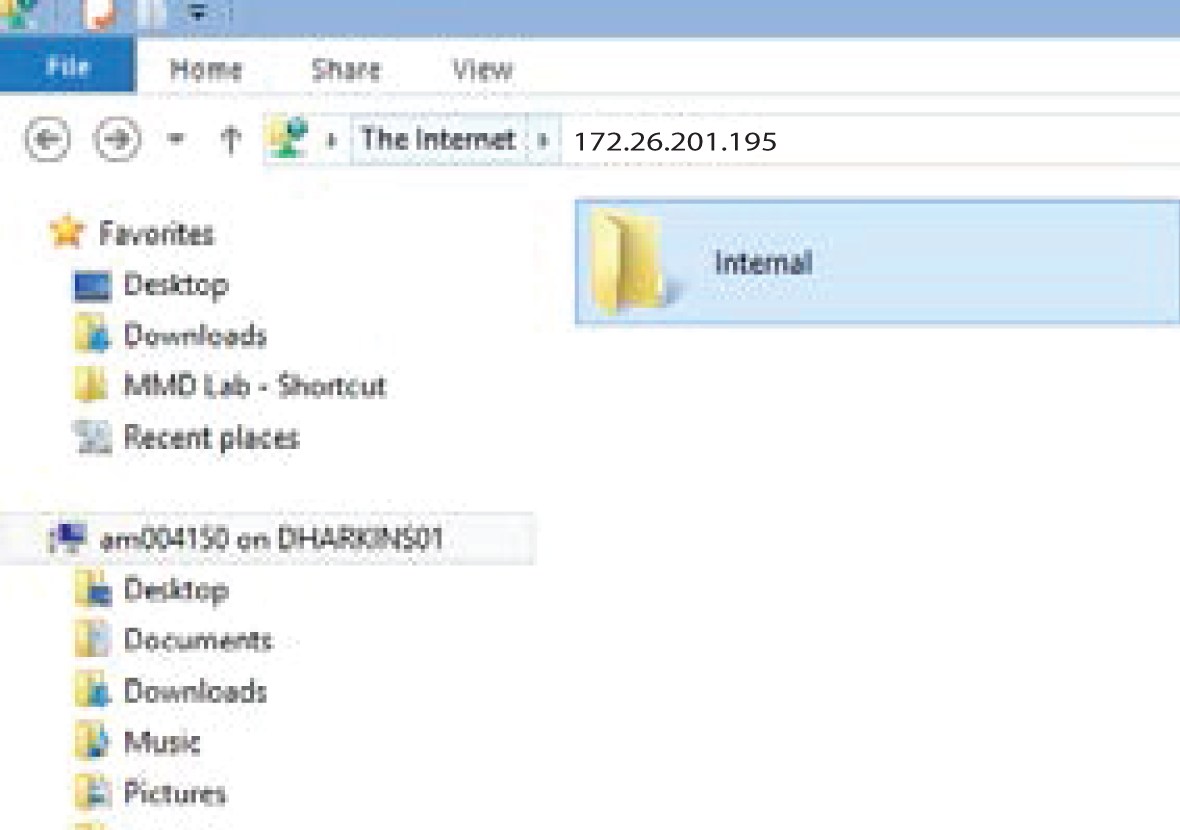
Task: Click the Back navigation arrow
Action: point(47,139)
